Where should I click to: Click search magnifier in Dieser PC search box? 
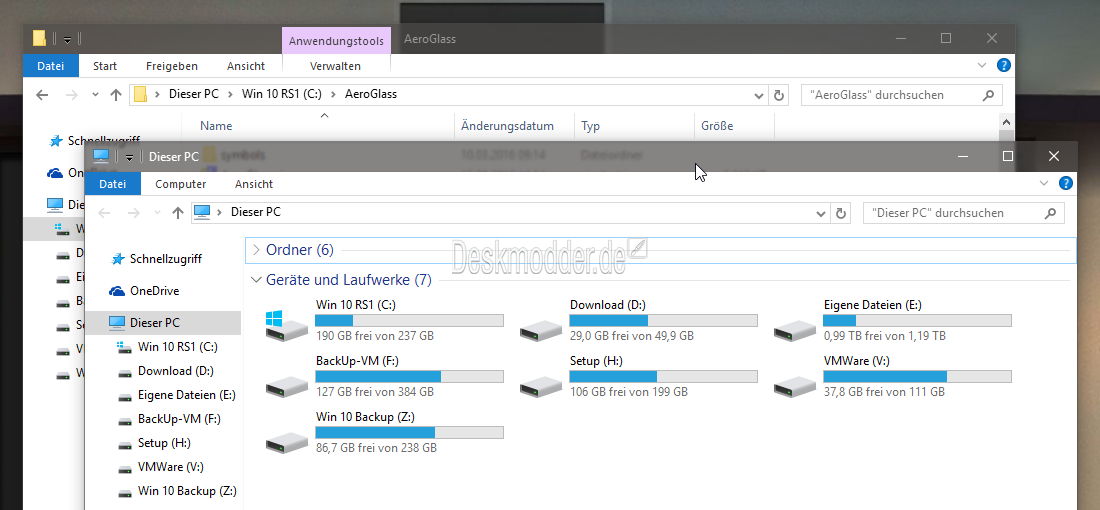(x=1050, y=213)
